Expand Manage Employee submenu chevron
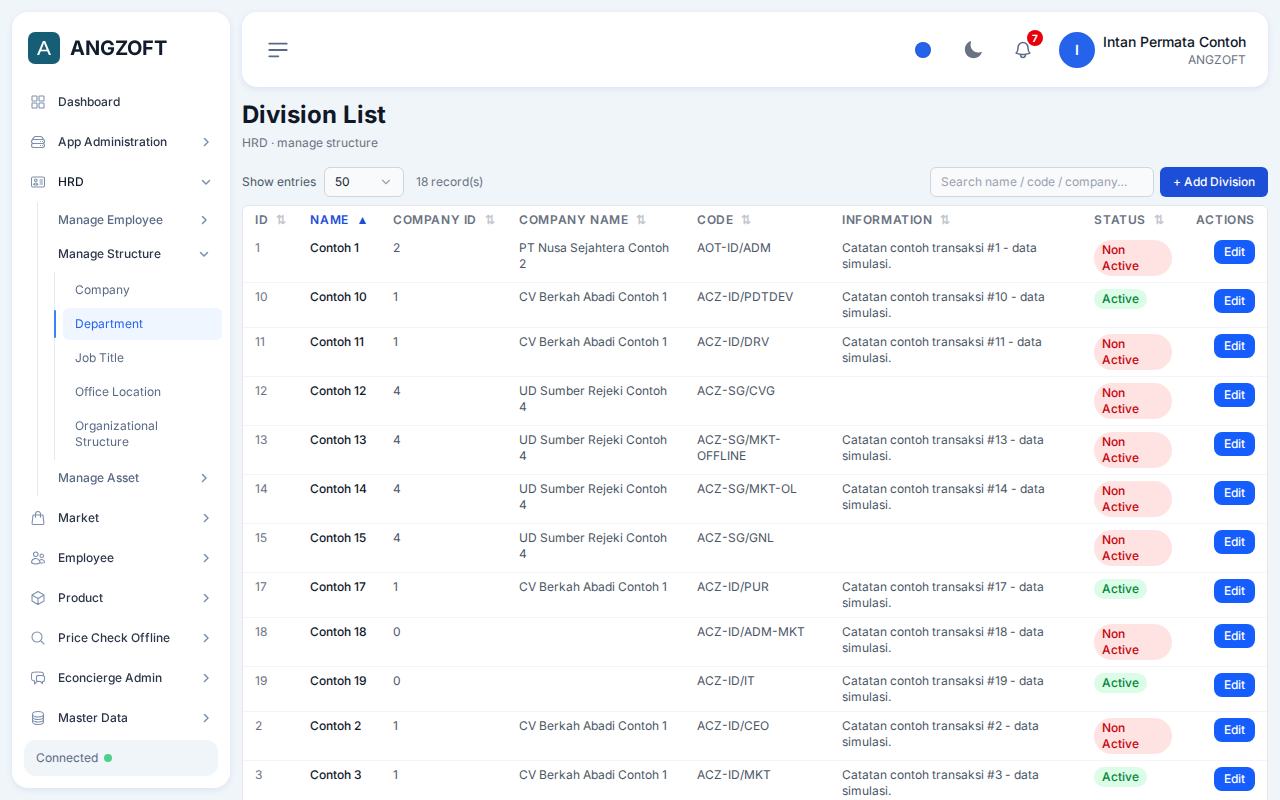Image resolution: width=1280 pixels, height=800 pixels. pos(204,220)
